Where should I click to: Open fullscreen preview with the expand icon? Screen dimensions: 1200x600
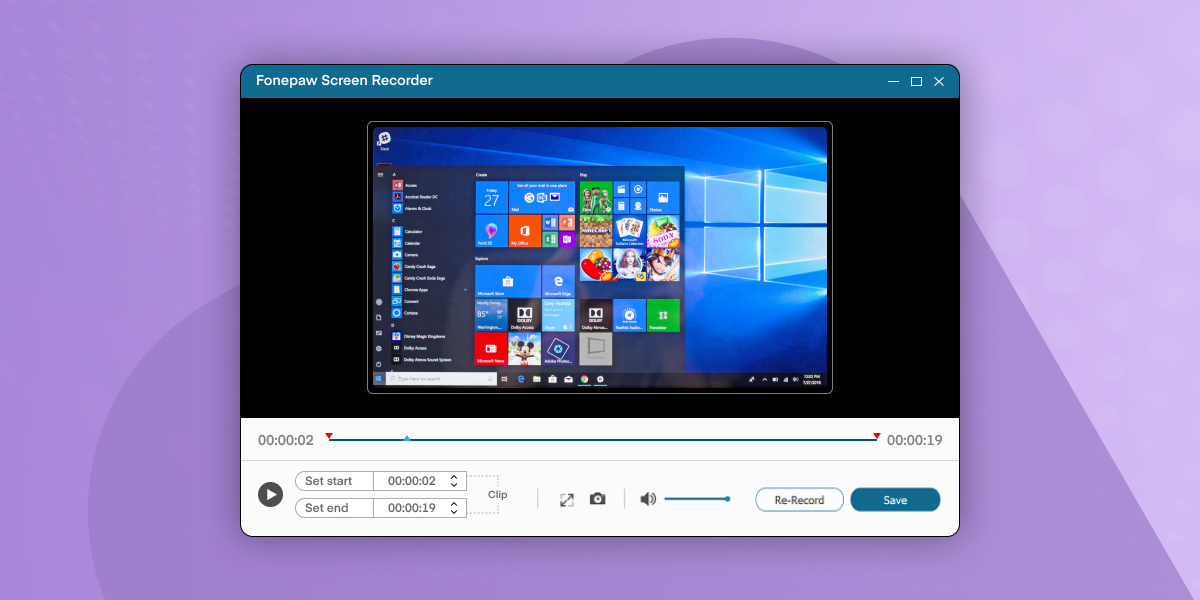[566, 499]
